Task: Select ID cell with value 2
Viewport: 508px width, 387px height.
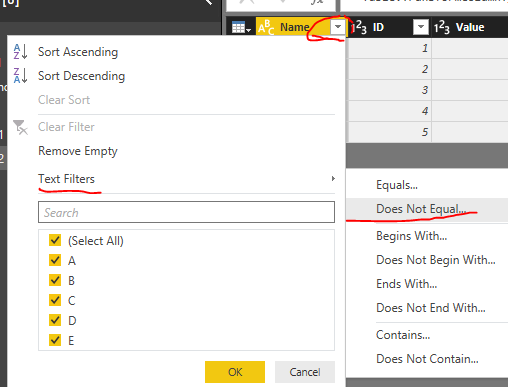Action: pyautogui.click(x=390, y=69)
